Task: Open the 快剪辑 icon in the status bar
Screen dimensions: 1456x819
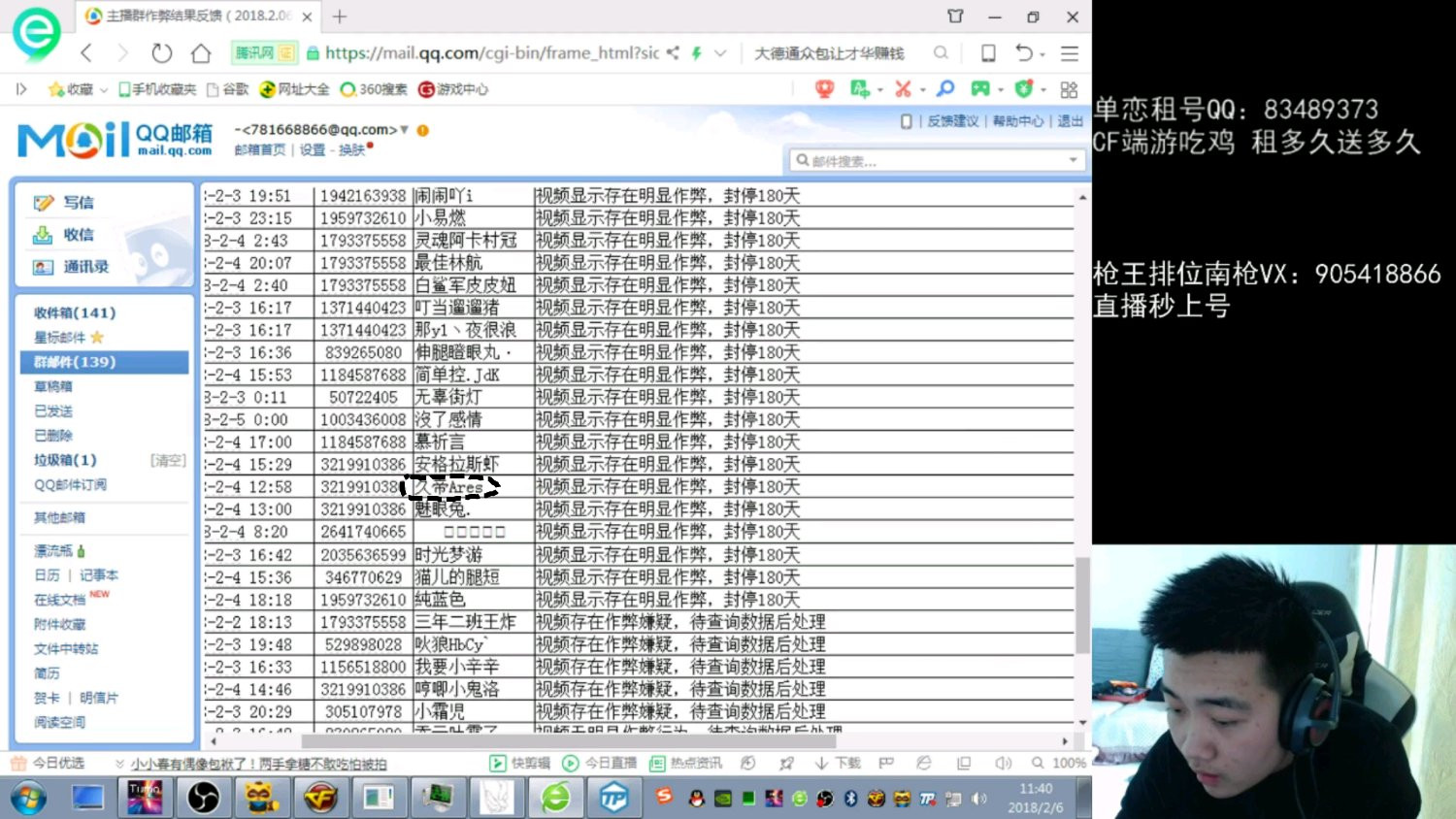Action: coord(497,763)
